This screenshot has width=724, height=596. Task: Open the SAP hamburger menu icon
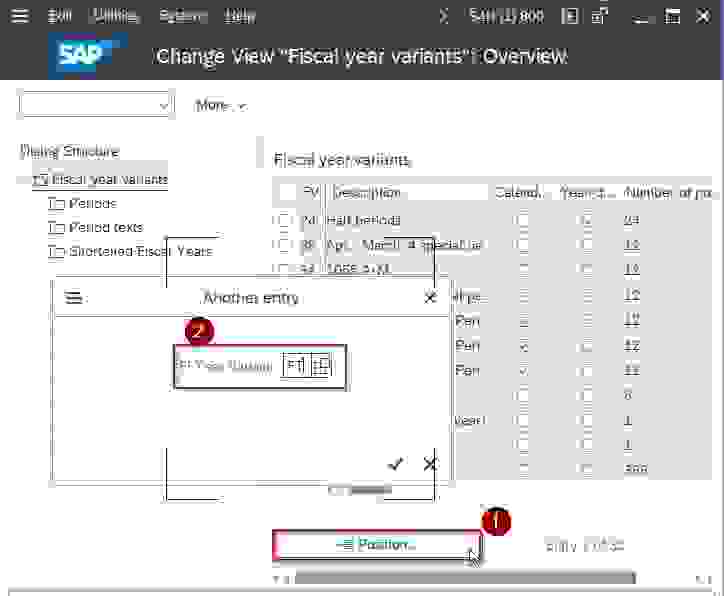(20, 16)
